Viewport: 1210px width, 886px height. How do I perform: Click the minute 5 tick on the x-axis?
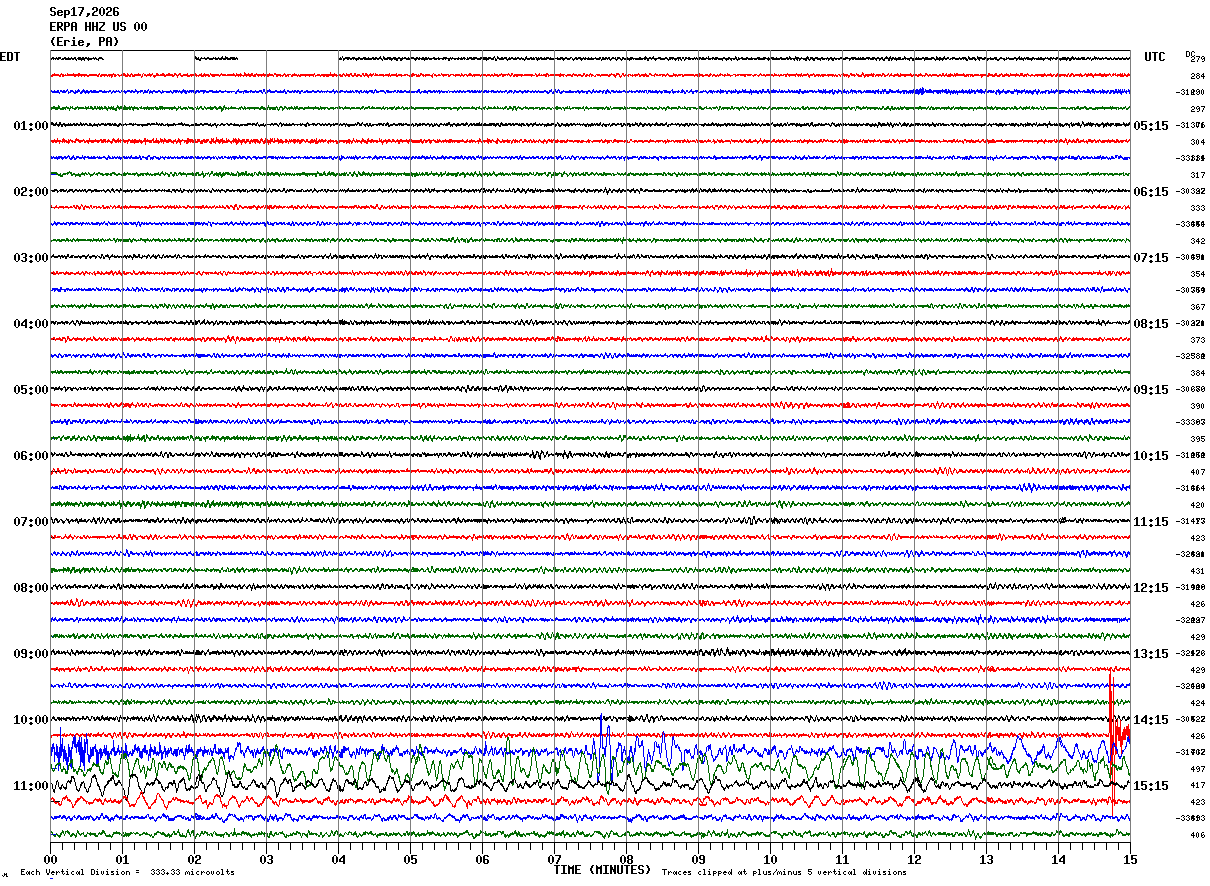[410, 859]
